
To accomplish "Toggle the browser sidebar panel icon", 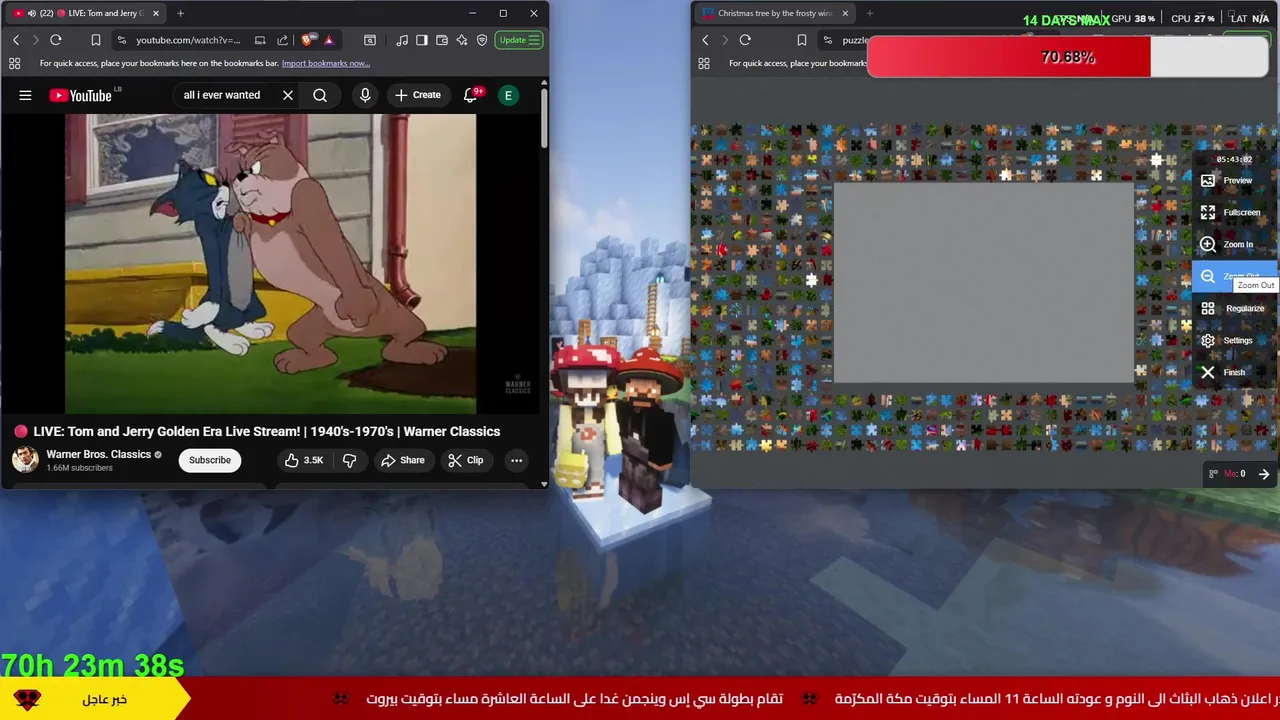I will pyautogui.click(x=422, y=40).
